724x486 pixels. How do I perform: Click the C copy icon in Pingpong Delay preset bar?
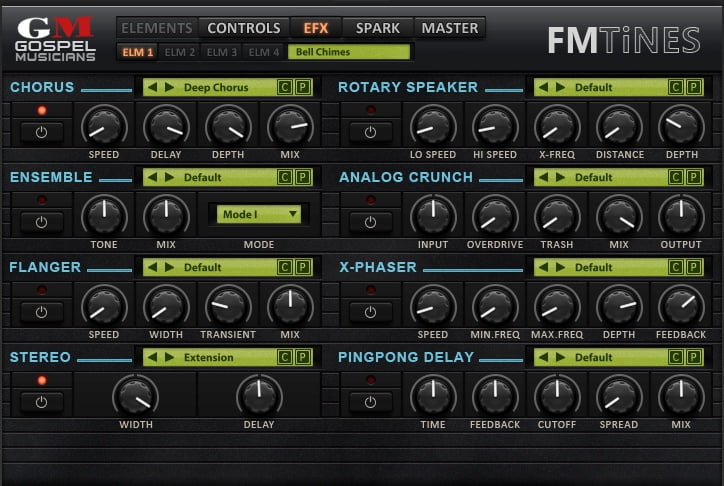(676, 357)
